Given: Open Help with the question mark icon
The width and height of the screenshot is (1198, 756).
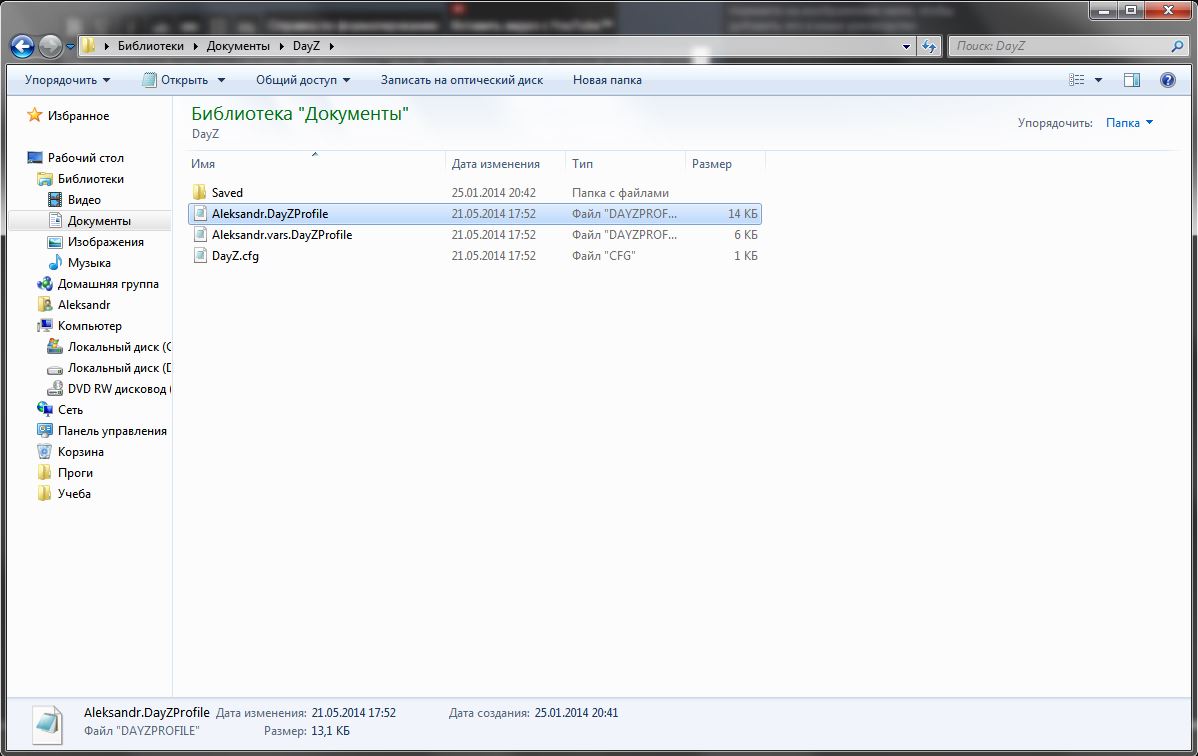Looking at the screenshot, I should click(x=1167, y=79).
